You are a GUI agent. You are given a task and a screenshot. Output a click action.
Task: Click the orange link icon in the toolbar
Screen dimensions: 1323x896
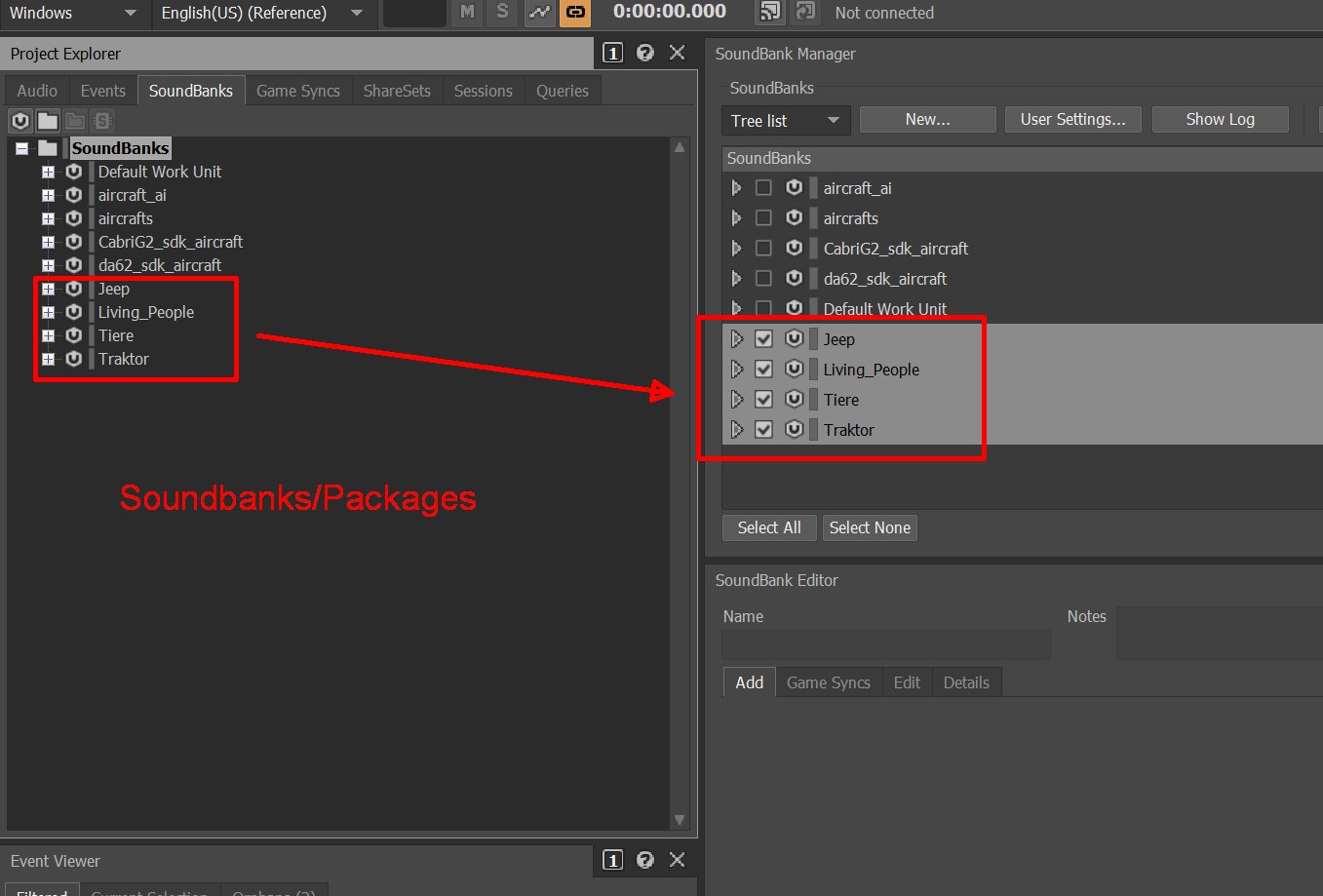tap(575, 12)
